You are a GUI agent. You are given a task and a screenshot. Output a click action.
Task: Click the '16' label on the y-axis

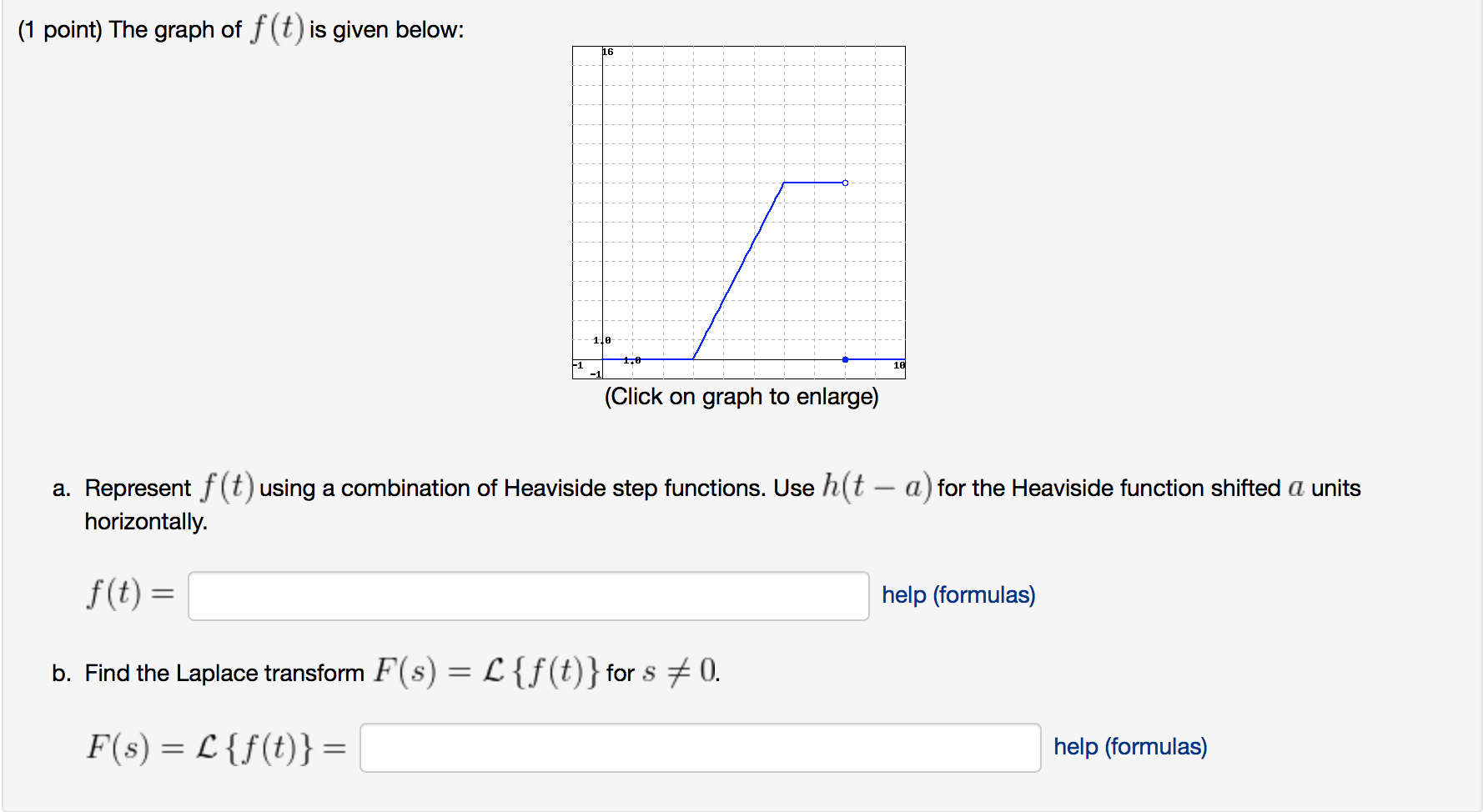pyautogui.click(x=606, y=51)
